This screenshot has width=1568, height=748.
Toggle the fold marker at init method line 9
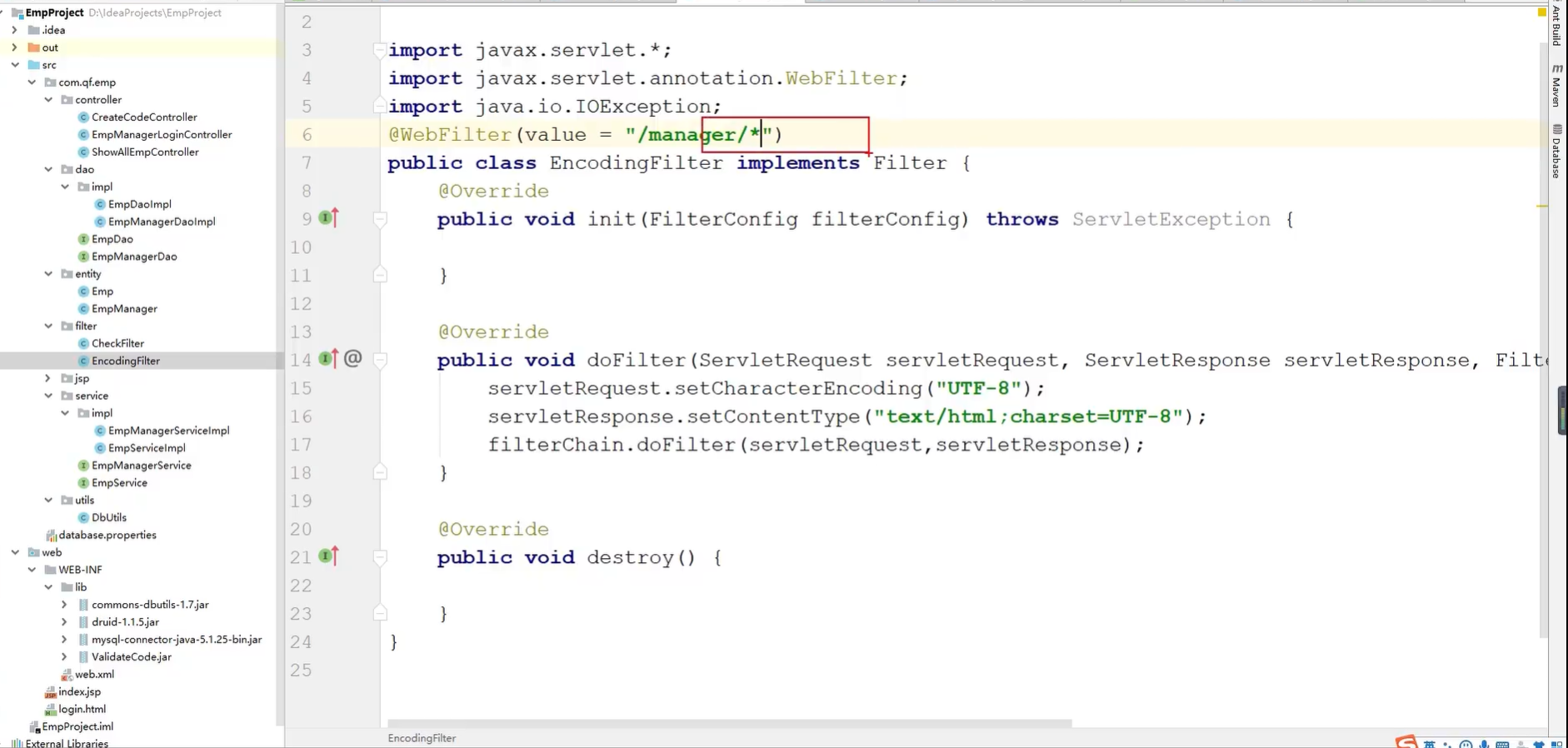tap(380, 219)
